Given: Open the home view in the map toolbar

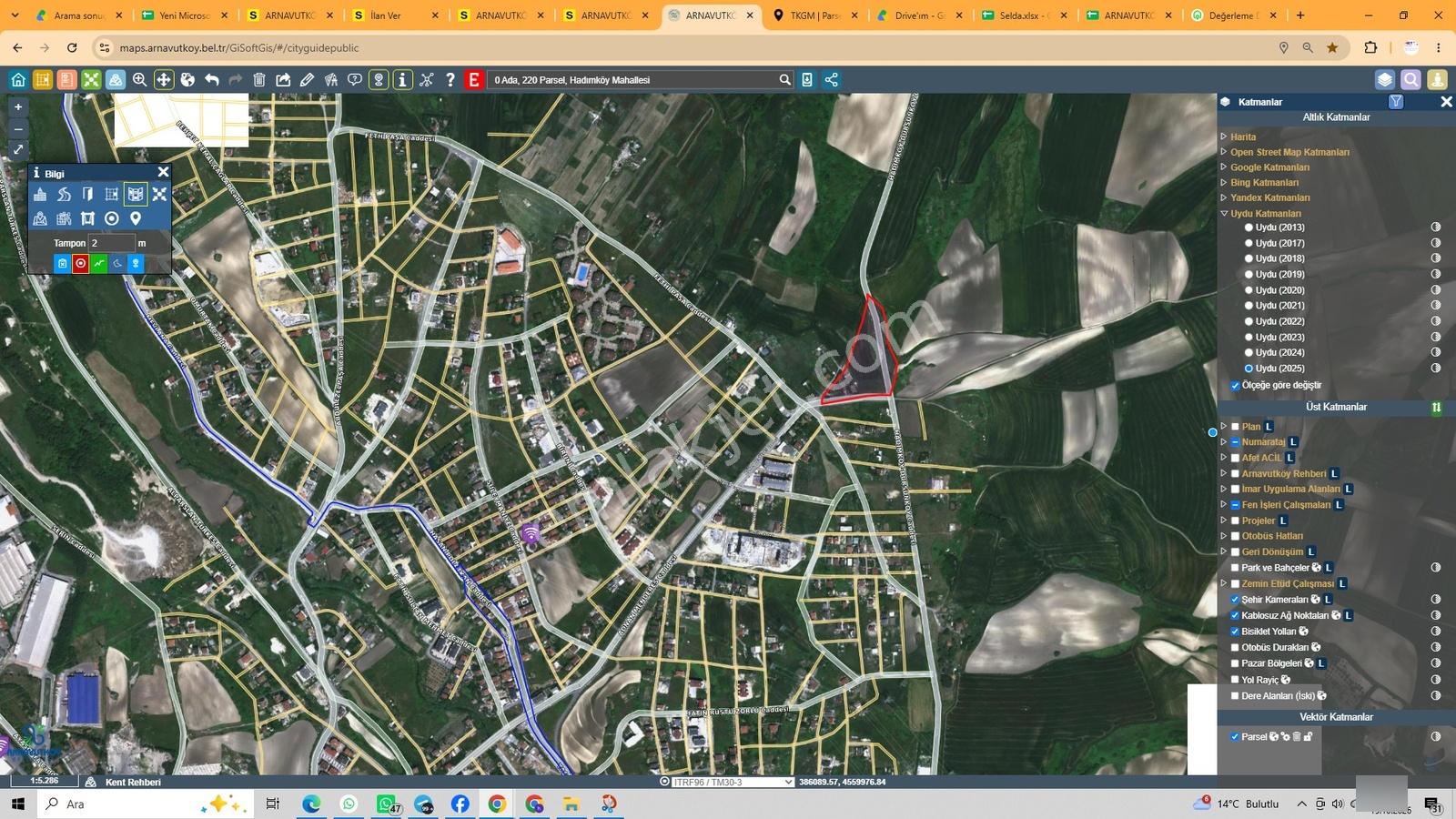Looking at the screenshot, I should (x=18, y=80).
